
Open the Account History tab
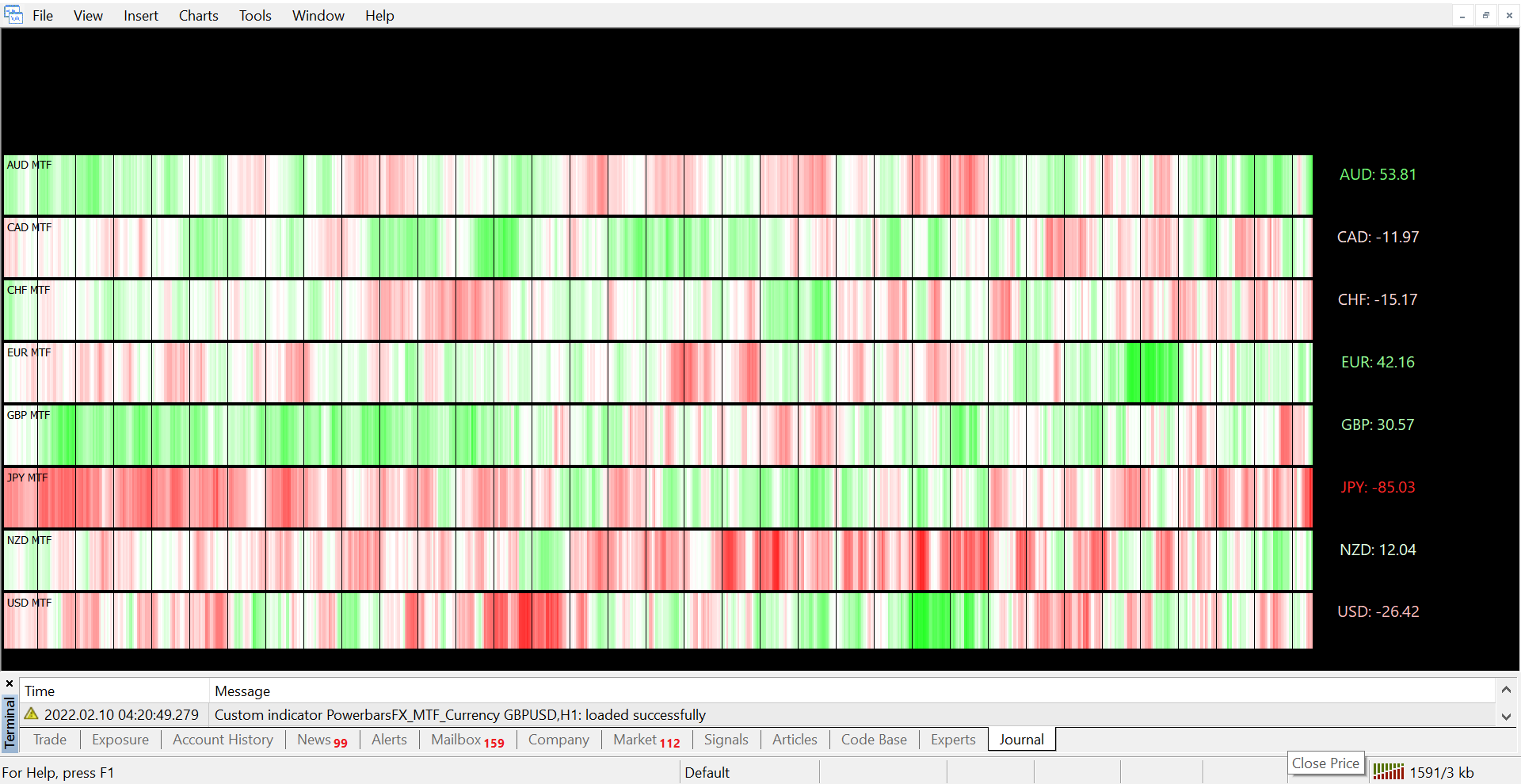point(223,740)
